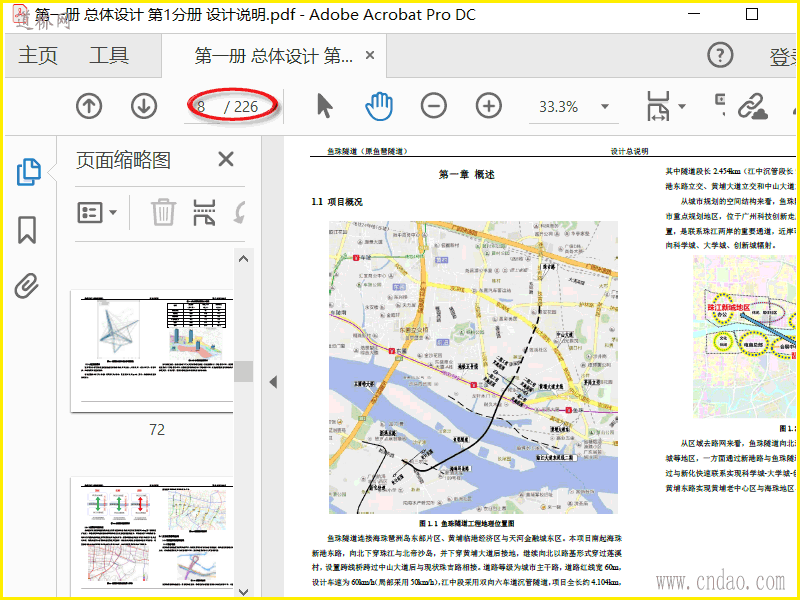Zoom in with the plus button

tap(489, 106)
